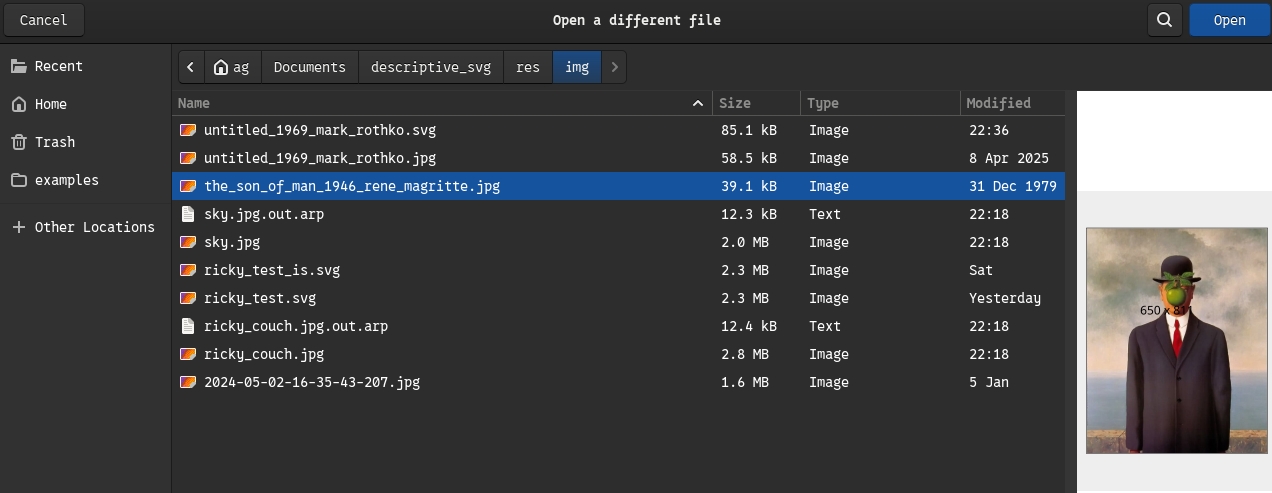
Task: Click the Home sidebar icon
Action: [x=18, y=104]
